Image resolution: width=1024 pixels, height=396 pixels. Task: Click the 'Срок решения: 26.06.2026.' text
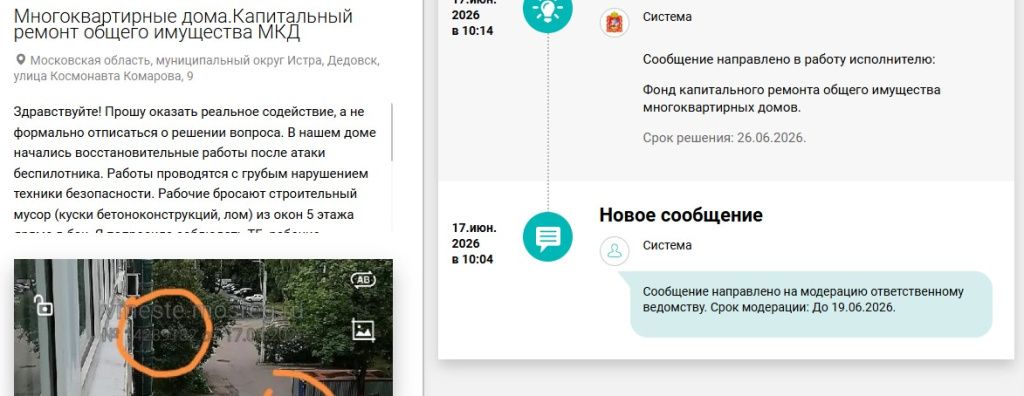point(724,139)
